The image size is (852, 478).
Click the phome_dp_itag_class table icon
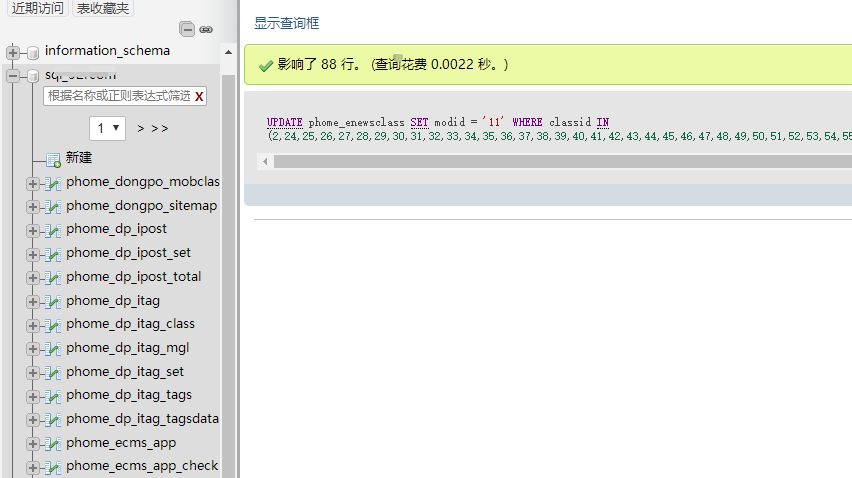53,325
